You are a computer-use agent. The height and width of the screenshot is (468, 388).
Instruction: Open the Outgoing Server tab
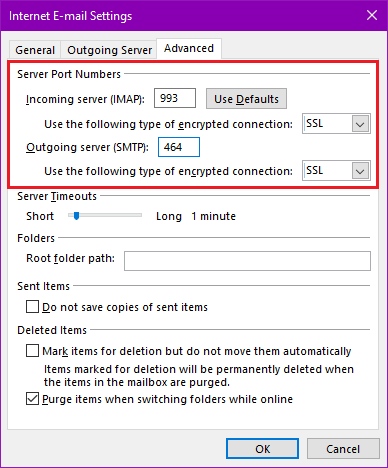(109, 50)
